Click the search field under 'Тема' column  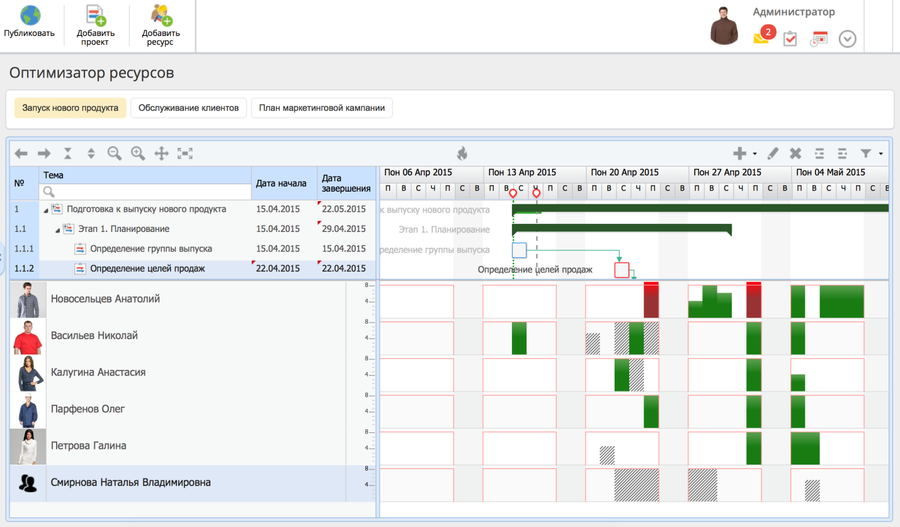point(145,191)
